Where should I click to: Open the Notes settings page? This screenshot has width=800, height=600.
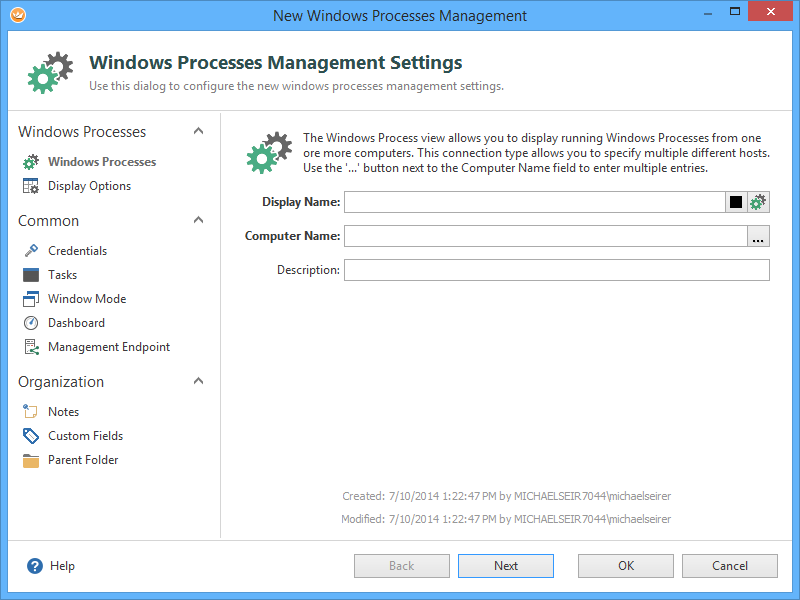[x=63, y=412]
